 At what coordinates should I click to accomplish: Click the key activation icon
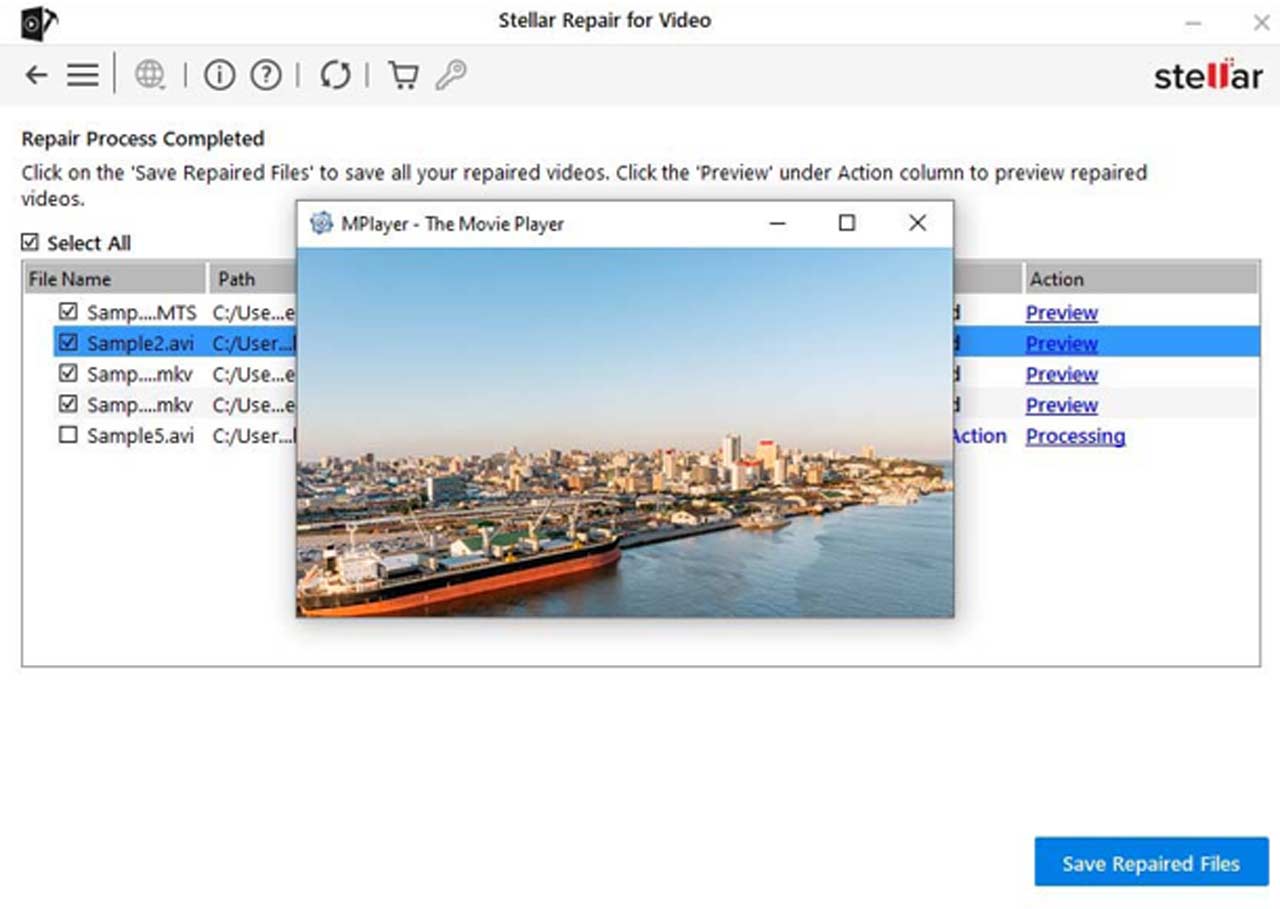coord(451,75)
